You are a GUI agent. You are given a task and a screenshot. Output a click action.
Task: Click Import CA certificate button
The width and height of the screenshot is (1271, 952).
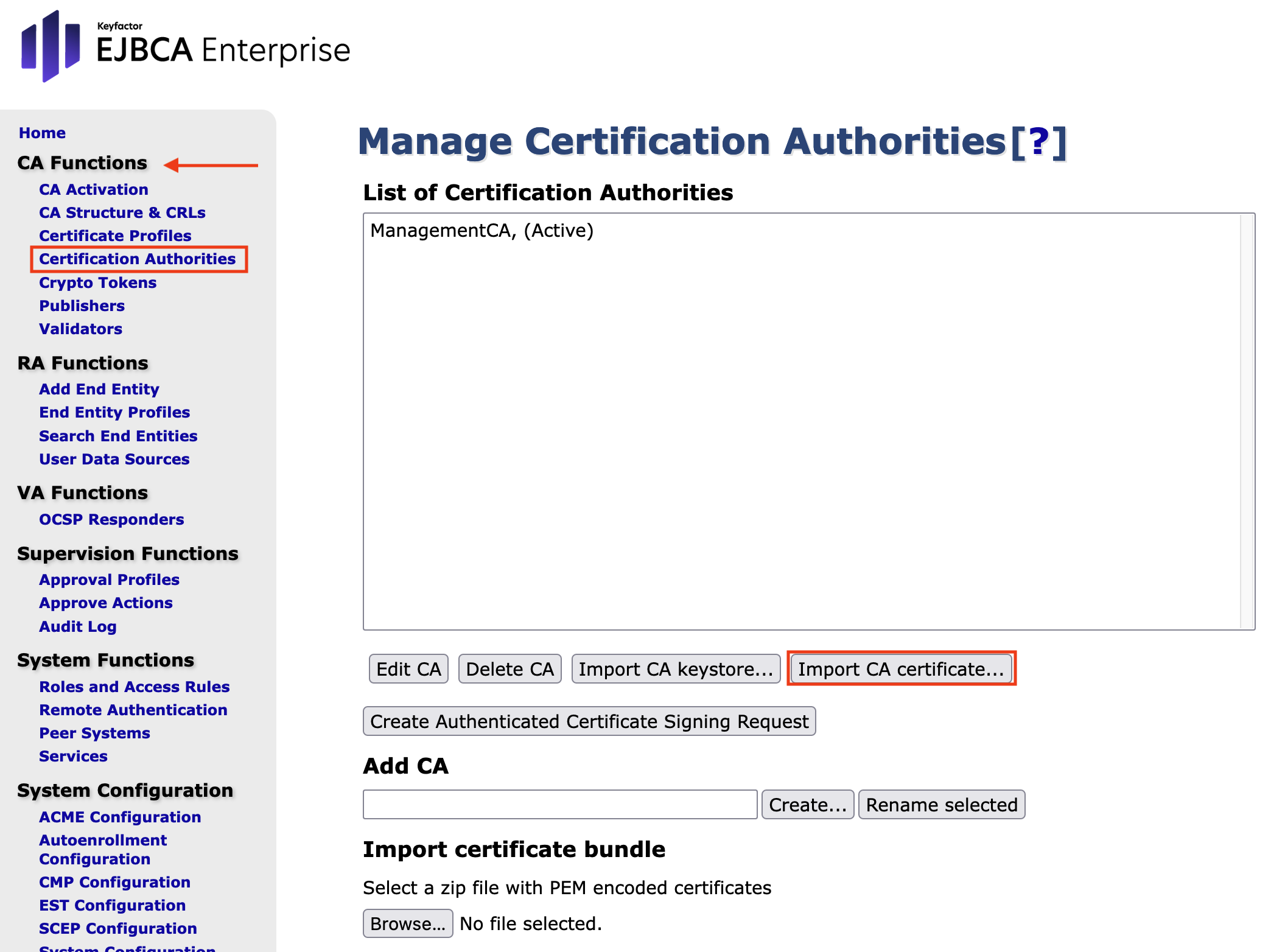click(x=900, y=669)
